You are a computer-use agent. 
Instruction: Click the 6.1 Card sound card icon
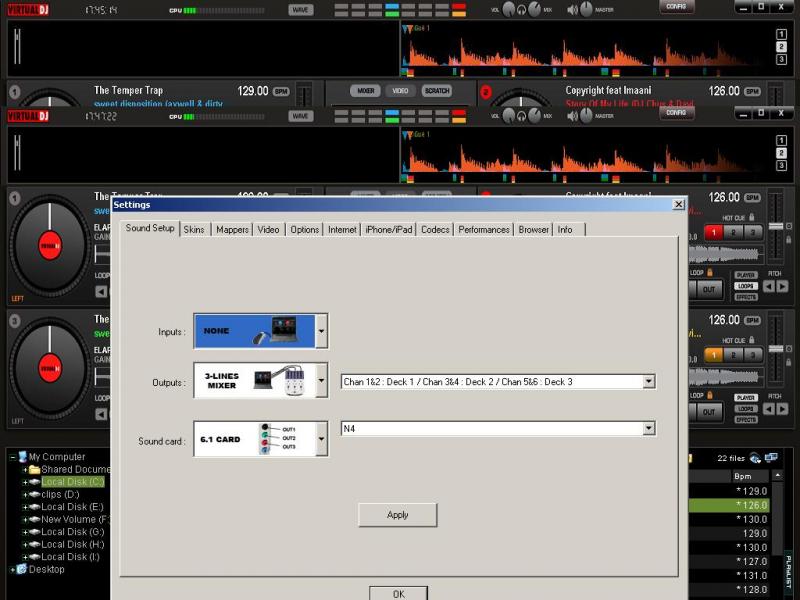(254, 439)
